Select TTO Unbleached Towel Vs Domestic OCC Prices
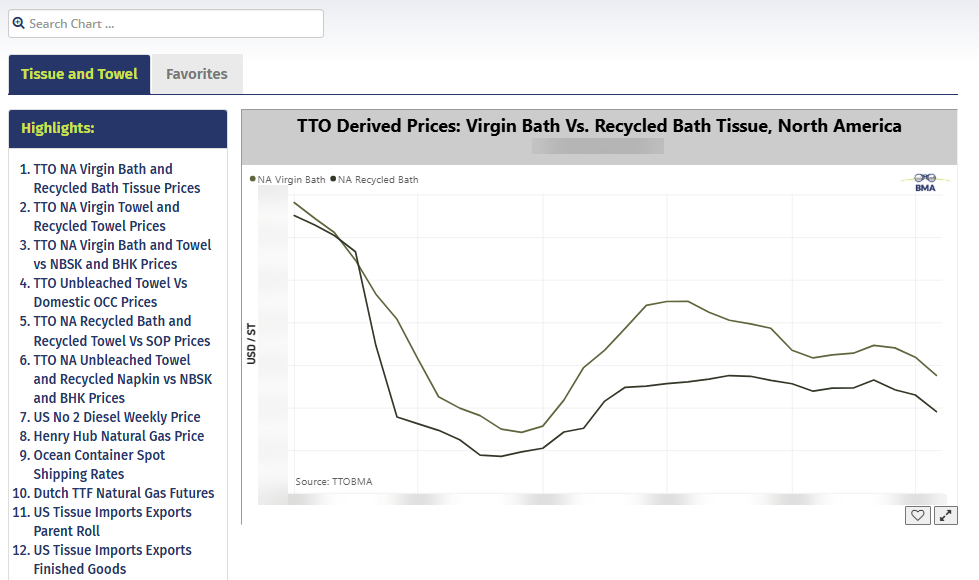 tap(110, 292)
